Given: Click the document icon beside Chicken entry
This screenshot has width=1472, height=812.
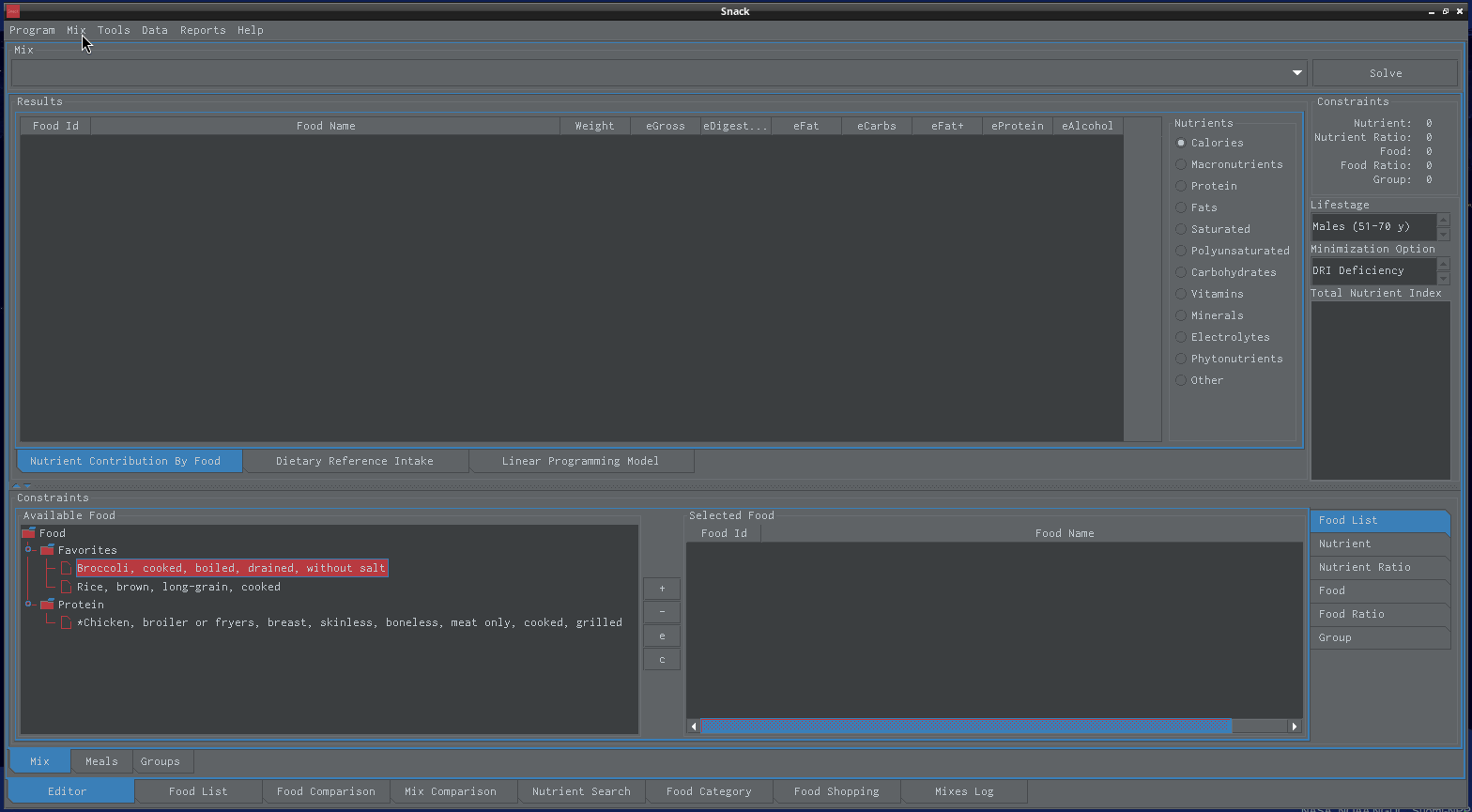Looking at the screenshot, I should coord(66,622).
